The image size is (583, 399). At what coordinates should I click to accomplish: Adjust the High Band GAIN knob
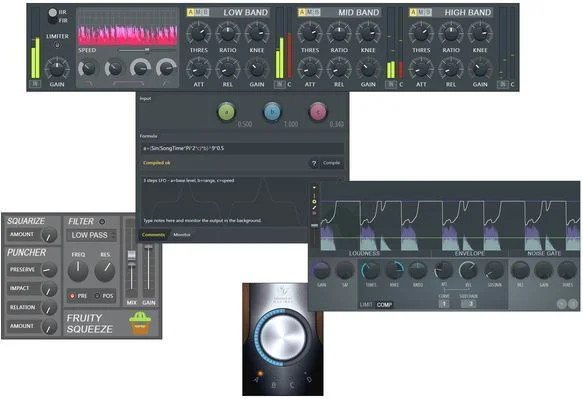click(480, 68)
